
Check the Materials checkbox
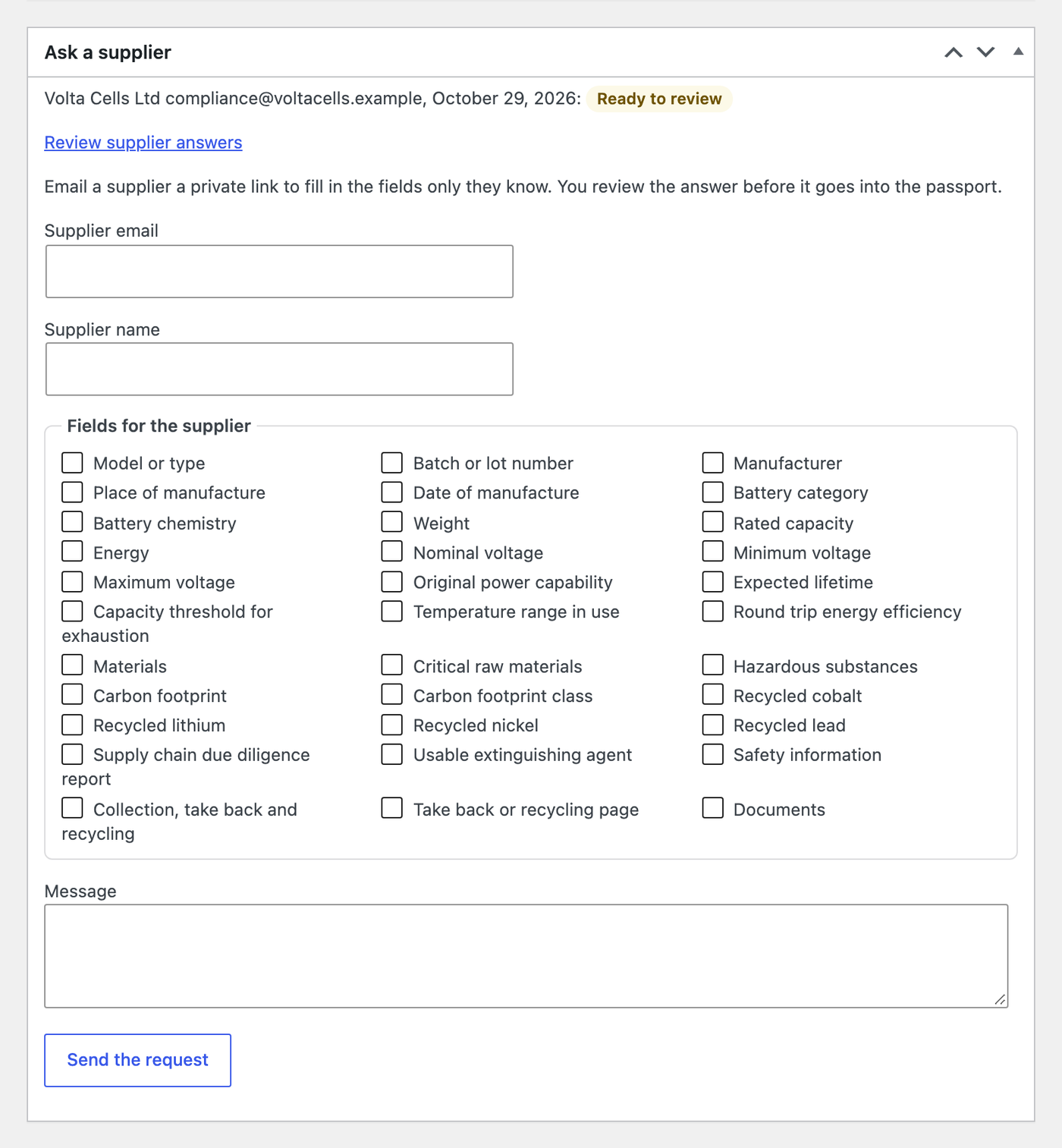[72, 665]
